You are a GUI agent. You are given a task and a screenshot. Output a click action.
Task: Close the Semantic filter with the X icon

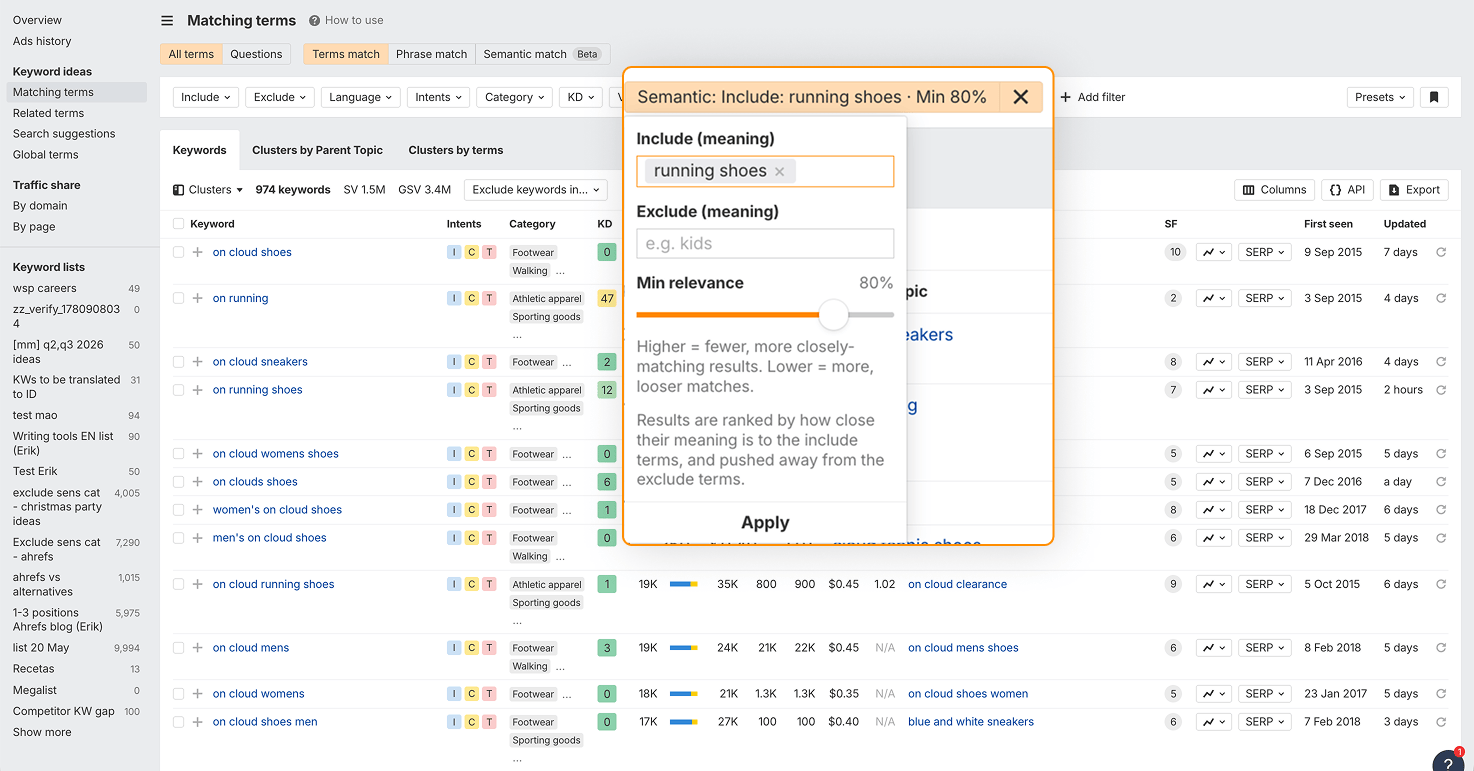tap(1020, 97)
